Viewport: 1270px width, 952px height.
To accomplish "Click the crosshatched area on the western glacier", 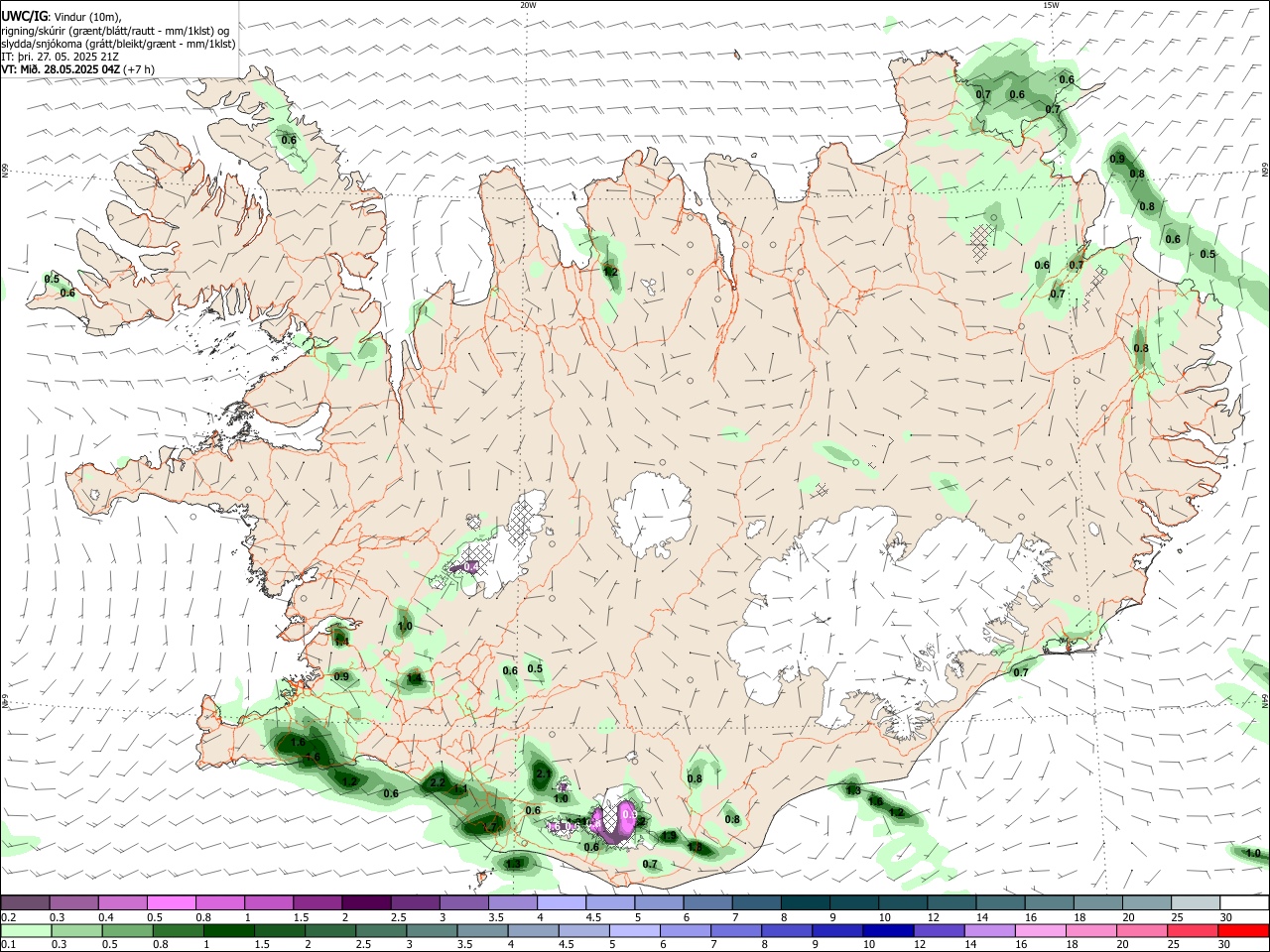I will [521, 523].
